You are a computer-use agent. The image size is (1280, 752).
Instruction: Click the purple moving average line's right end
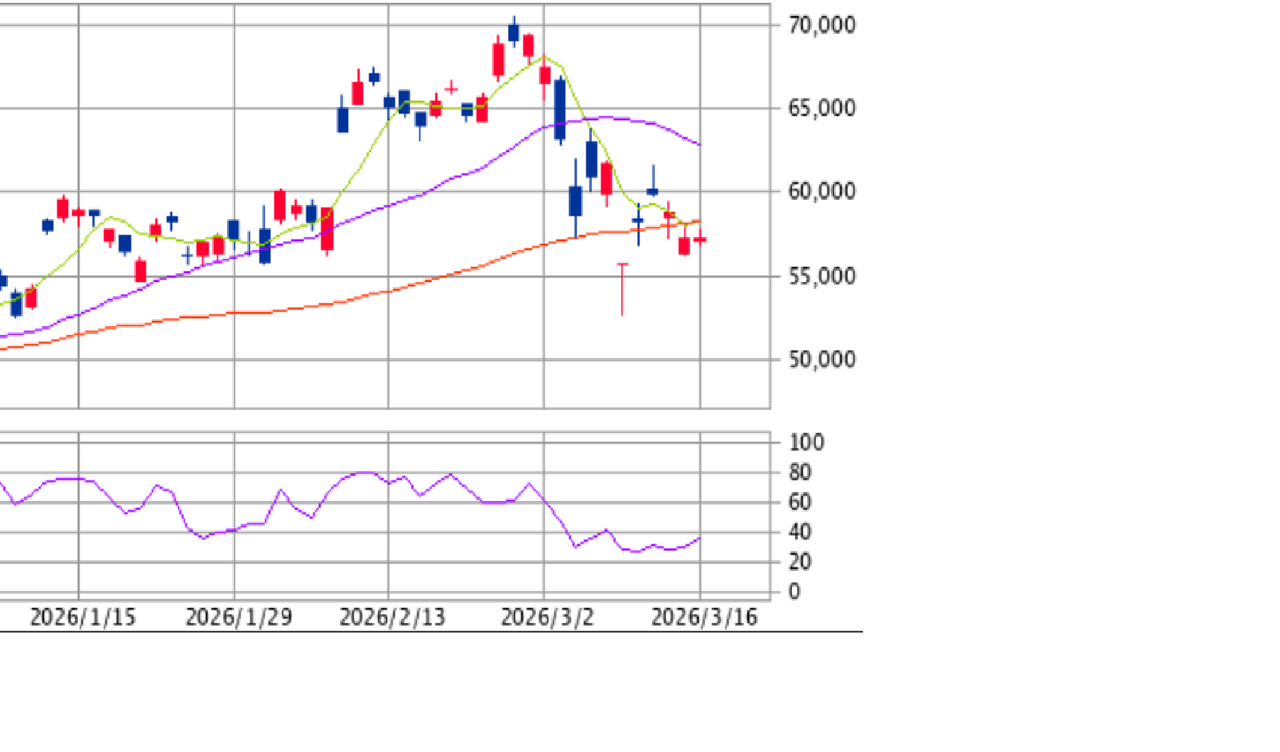pyautogui.click(x=699, y=145)
